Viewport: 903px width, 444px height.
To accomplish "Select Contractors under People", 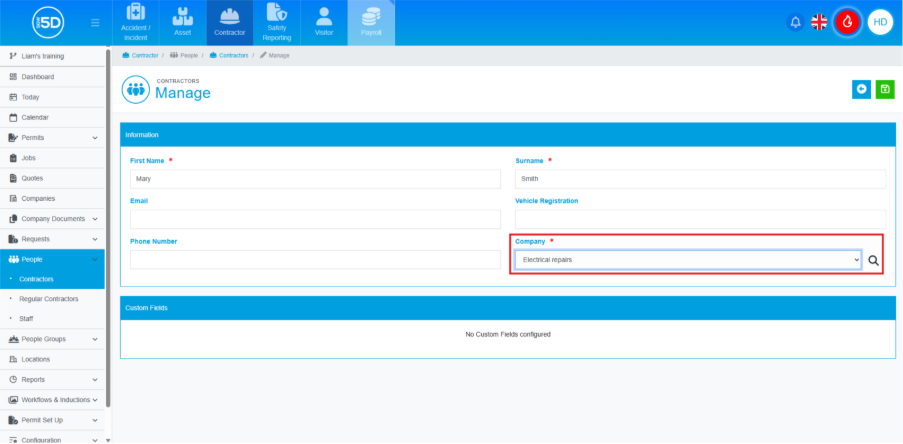I will 52,279.
